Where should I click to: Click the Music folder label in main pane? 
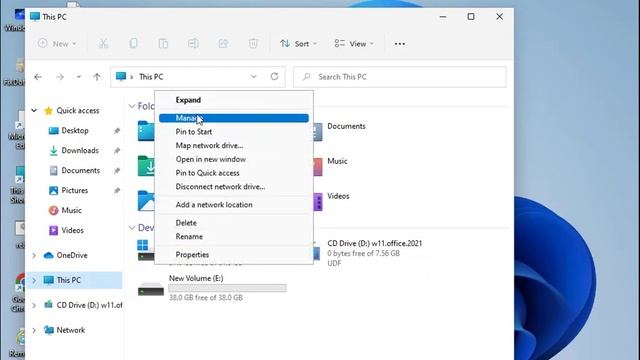[337, 161]
